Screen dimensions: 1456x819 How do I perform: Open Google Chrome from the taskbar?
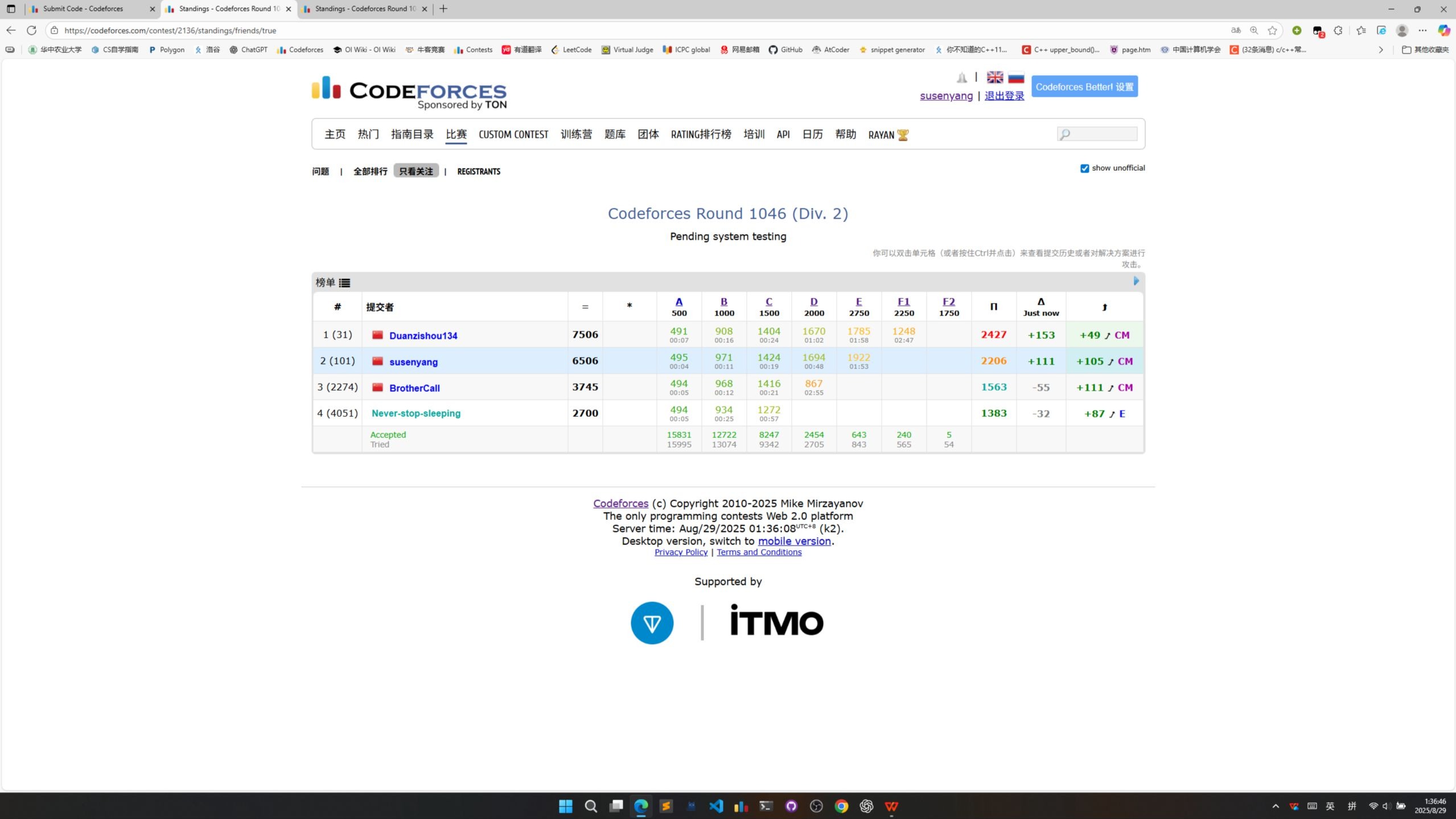click(x=841, y=806)
